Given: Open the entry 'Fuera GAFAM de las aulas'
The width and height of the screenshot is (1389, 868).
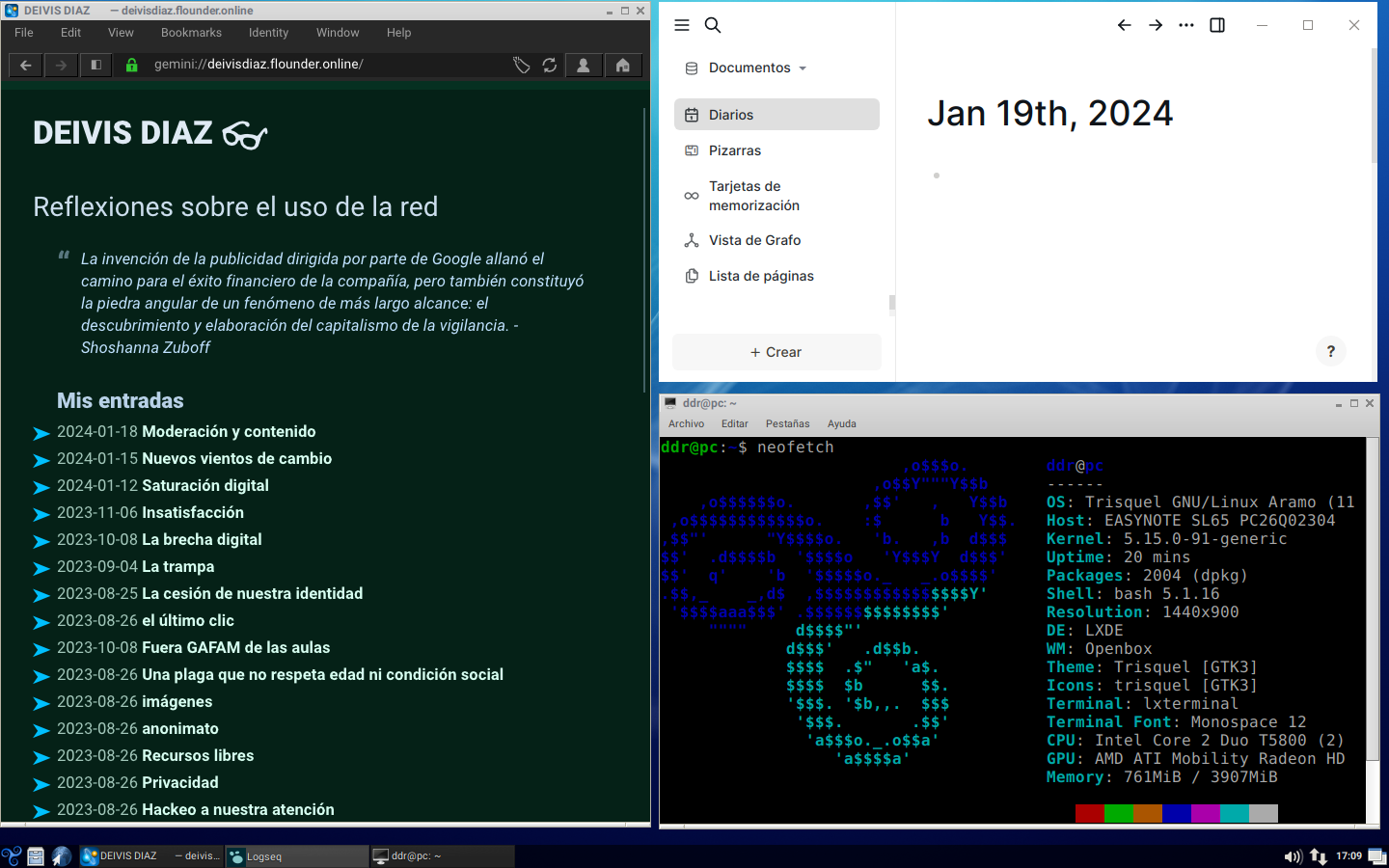Looking at the screenshot, I should [x=236, y=648].
